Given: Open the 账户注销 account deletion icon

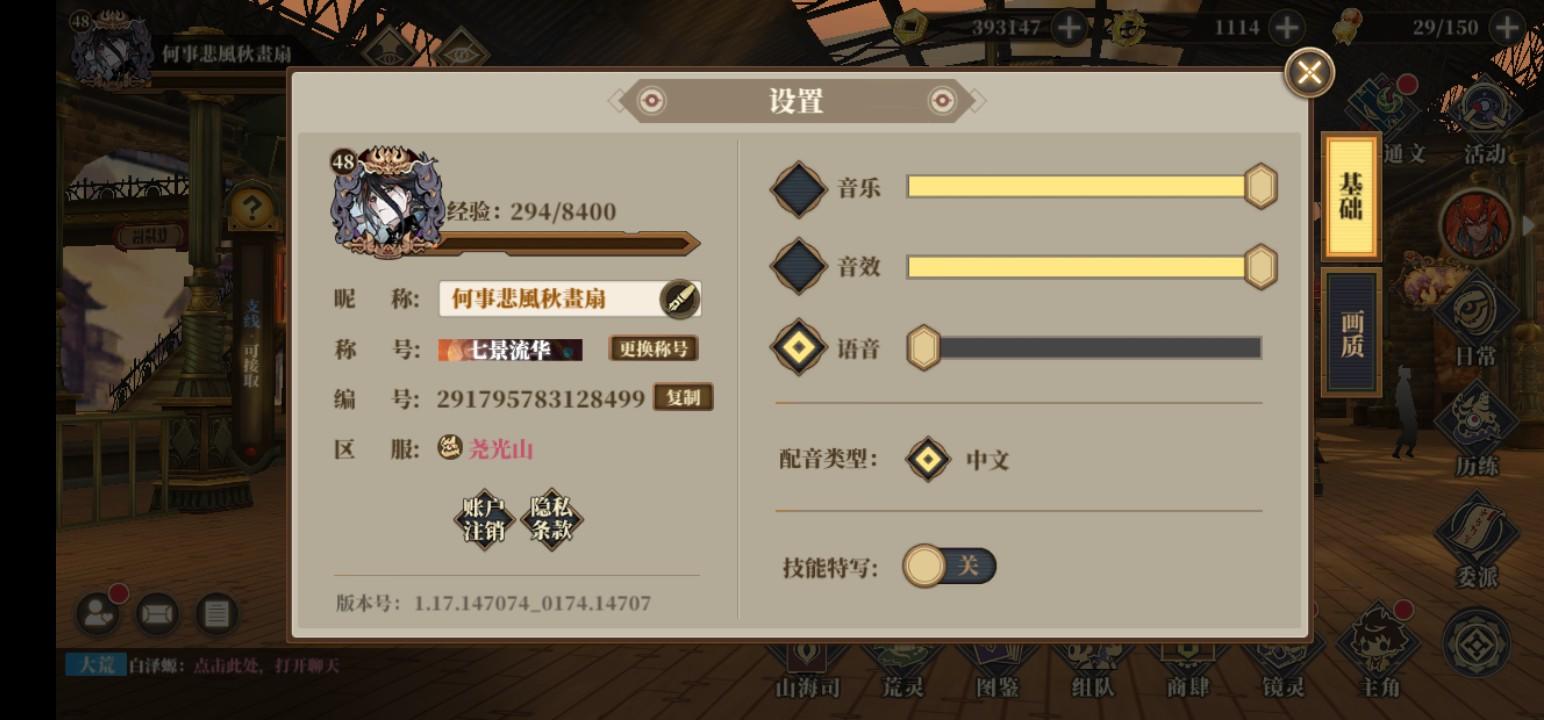Looking at the screenshot, I should click(484, 519).
